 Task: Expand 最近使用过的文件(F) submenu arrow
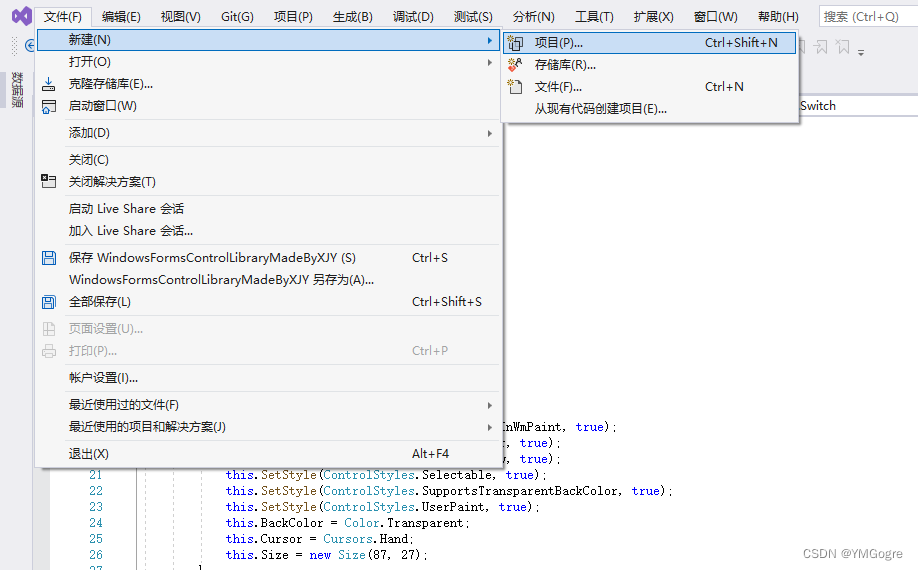pyautogui.click(x=489, y=406)
